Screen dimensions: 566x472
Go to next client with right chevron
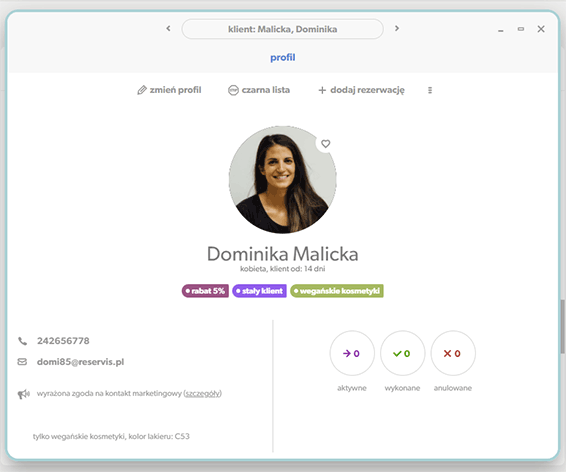pos(397,29)
